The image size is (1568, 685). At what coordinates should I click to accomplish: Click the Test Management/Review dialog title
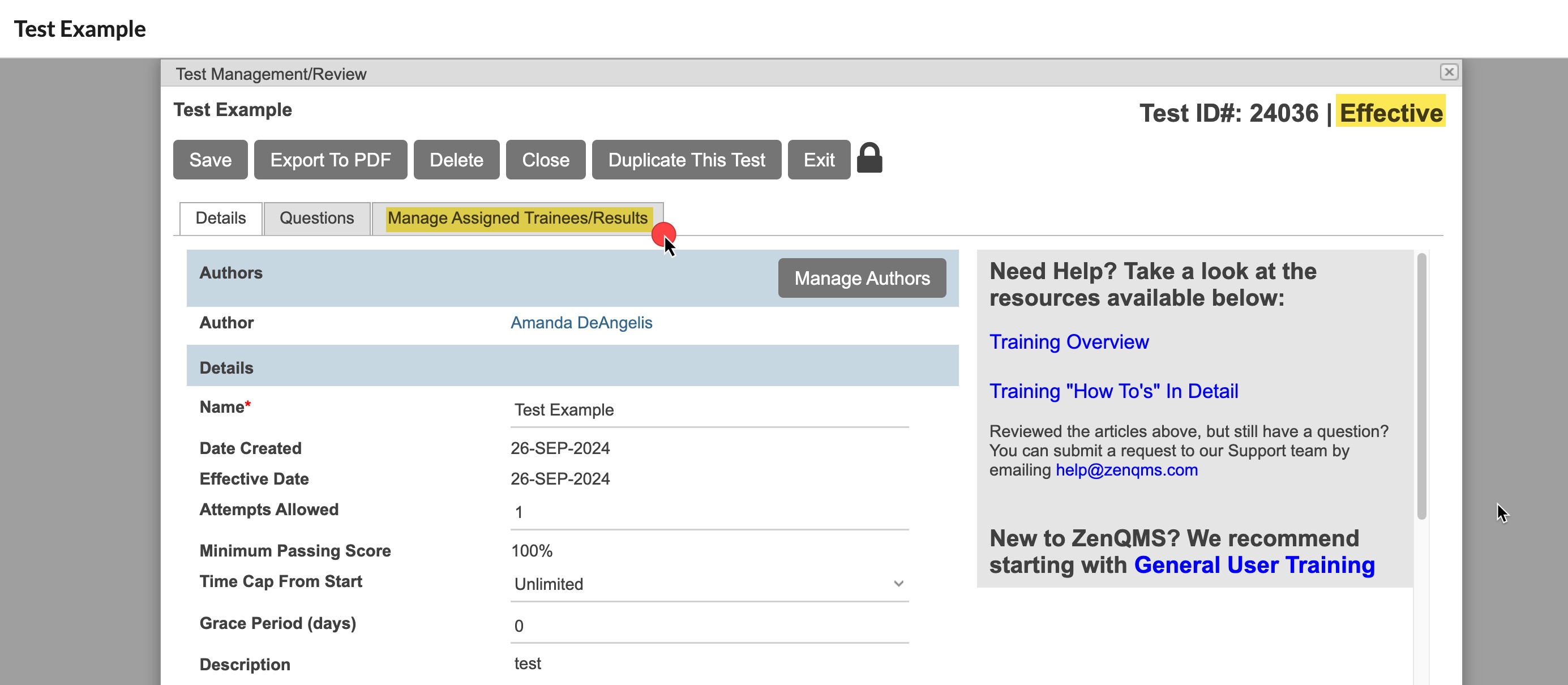pos(271,74)
